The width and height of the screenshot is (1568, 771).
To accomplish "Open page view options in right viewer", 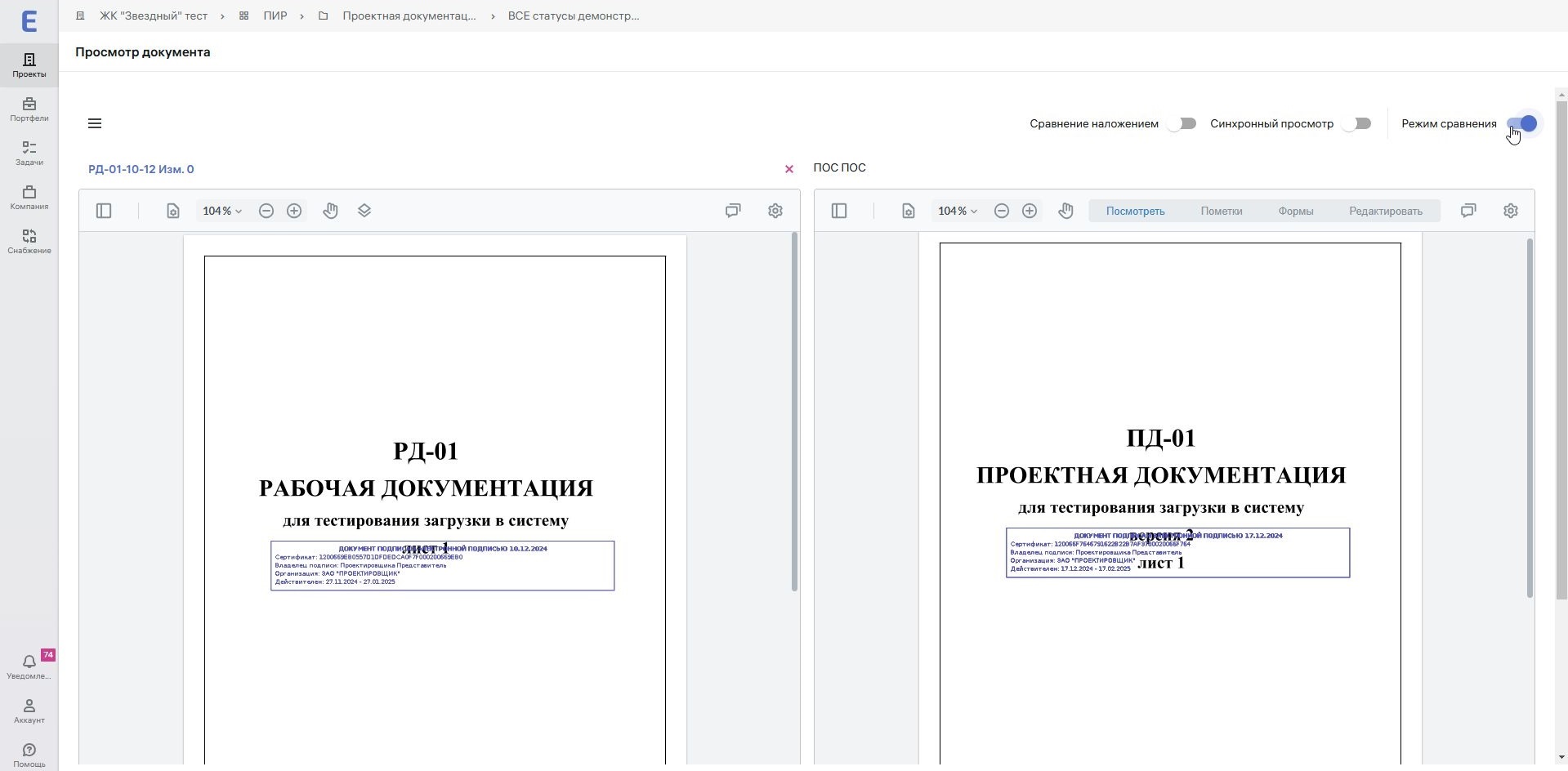I will [x=909, y=211].
